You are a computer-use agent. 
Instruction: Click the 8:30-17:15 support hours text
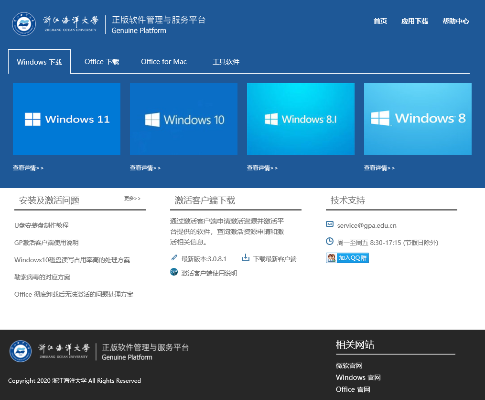pos(386,243)
